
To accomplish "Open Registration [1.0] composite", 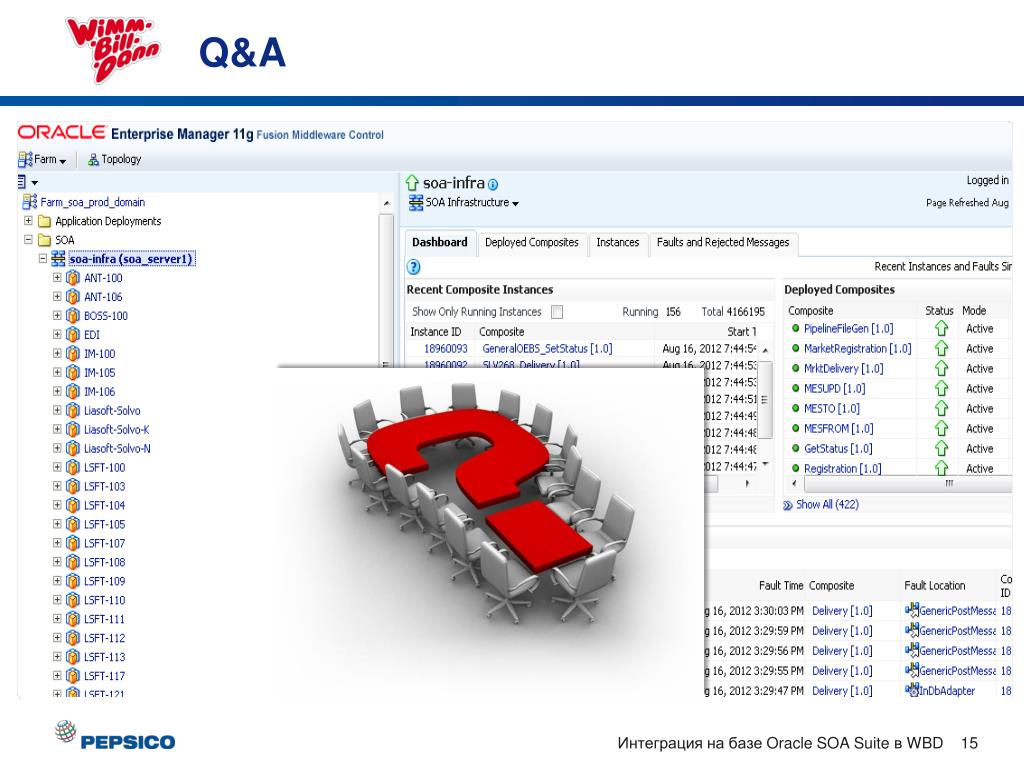I will (x=842, y=468).
